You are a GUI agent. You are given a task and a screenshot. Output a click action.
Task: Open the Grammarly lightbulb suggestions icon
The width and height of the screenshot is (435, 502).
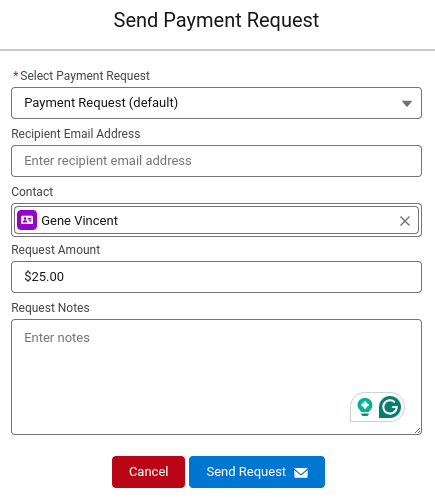[x=365, y=407]
